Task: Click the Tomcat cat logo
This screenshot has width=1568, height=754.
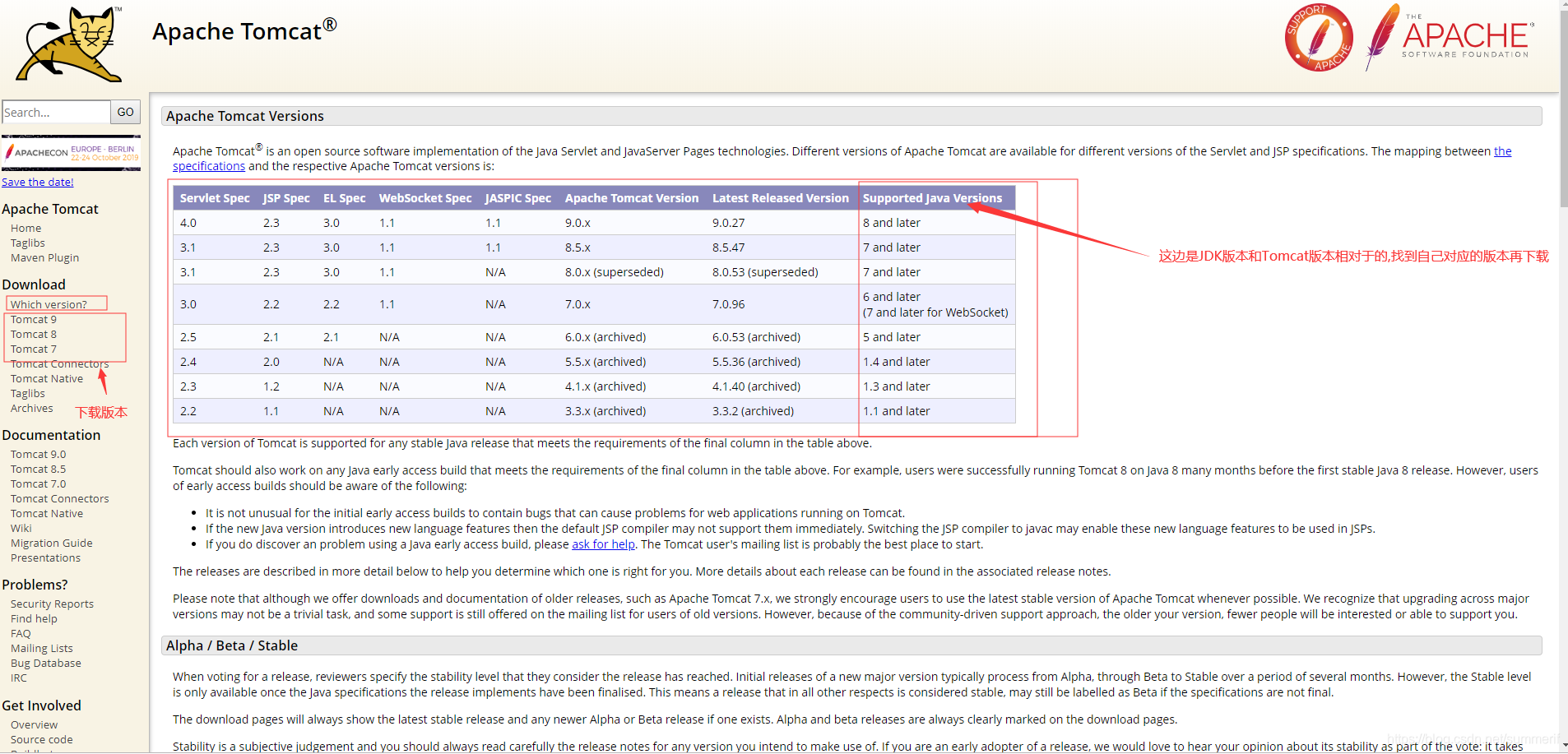Action: click(69, 44)
